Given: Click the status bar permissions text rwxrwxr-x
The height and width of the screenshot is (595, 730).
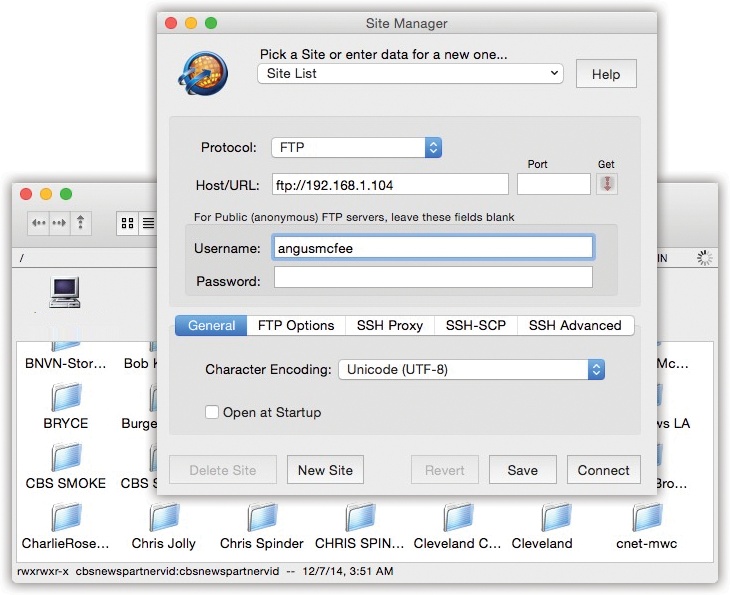Looking at the screenshot, I should click(x=42, y=571).
